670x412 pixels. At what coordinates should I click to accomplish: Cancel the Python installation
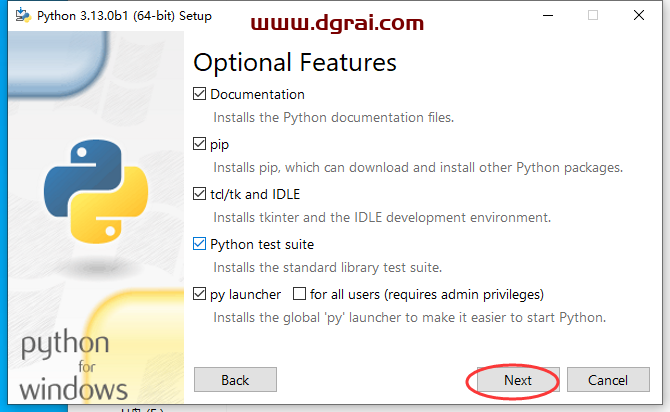click(608, 380)
